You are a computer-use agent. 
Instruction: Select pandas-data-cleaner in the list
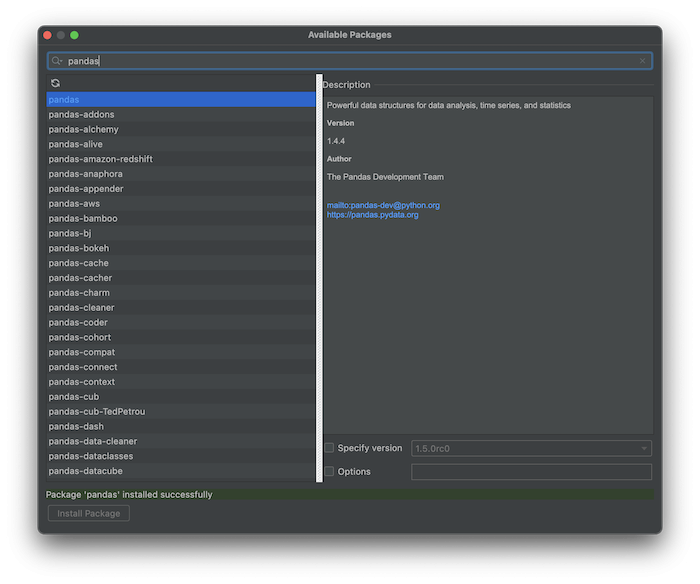[x=181, y=441]
